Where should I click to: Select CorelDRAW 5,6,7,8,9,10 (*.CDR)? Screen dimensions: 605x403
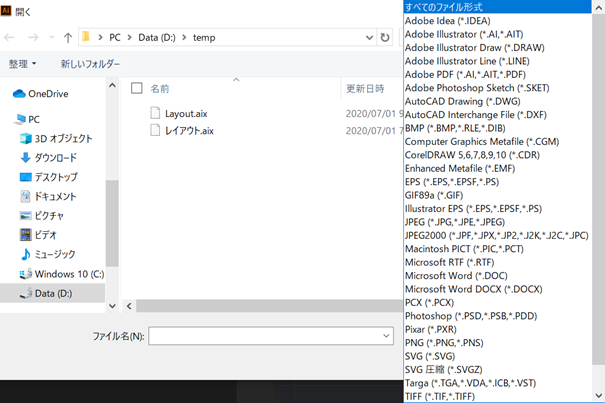[x=497, y=155]
